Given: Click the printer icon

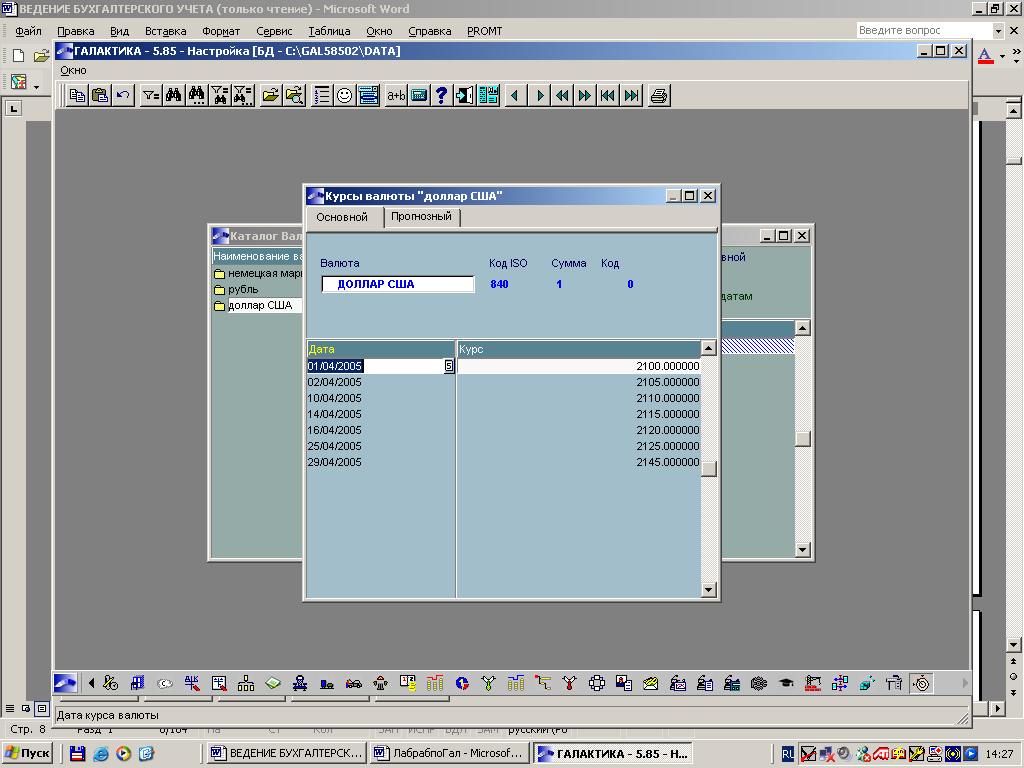Looking at the screenshot, I should [x=659, y=96].
